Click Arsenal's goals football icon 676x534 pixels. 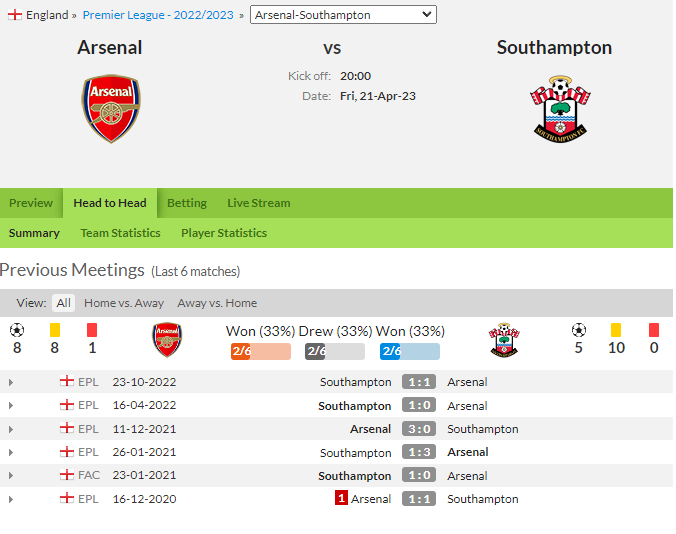tap(17, 331)
